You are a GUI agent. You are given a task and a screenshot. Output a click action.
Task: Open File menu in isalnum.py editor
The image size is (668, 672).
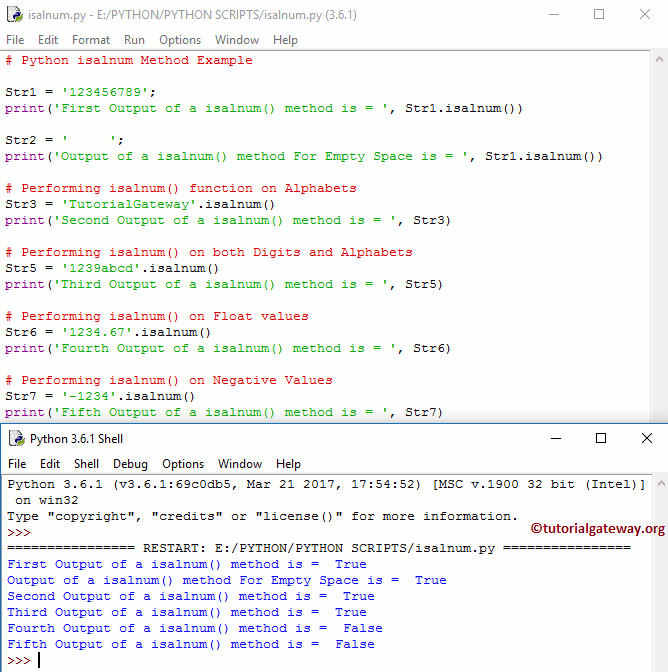(x=15, y=40)
